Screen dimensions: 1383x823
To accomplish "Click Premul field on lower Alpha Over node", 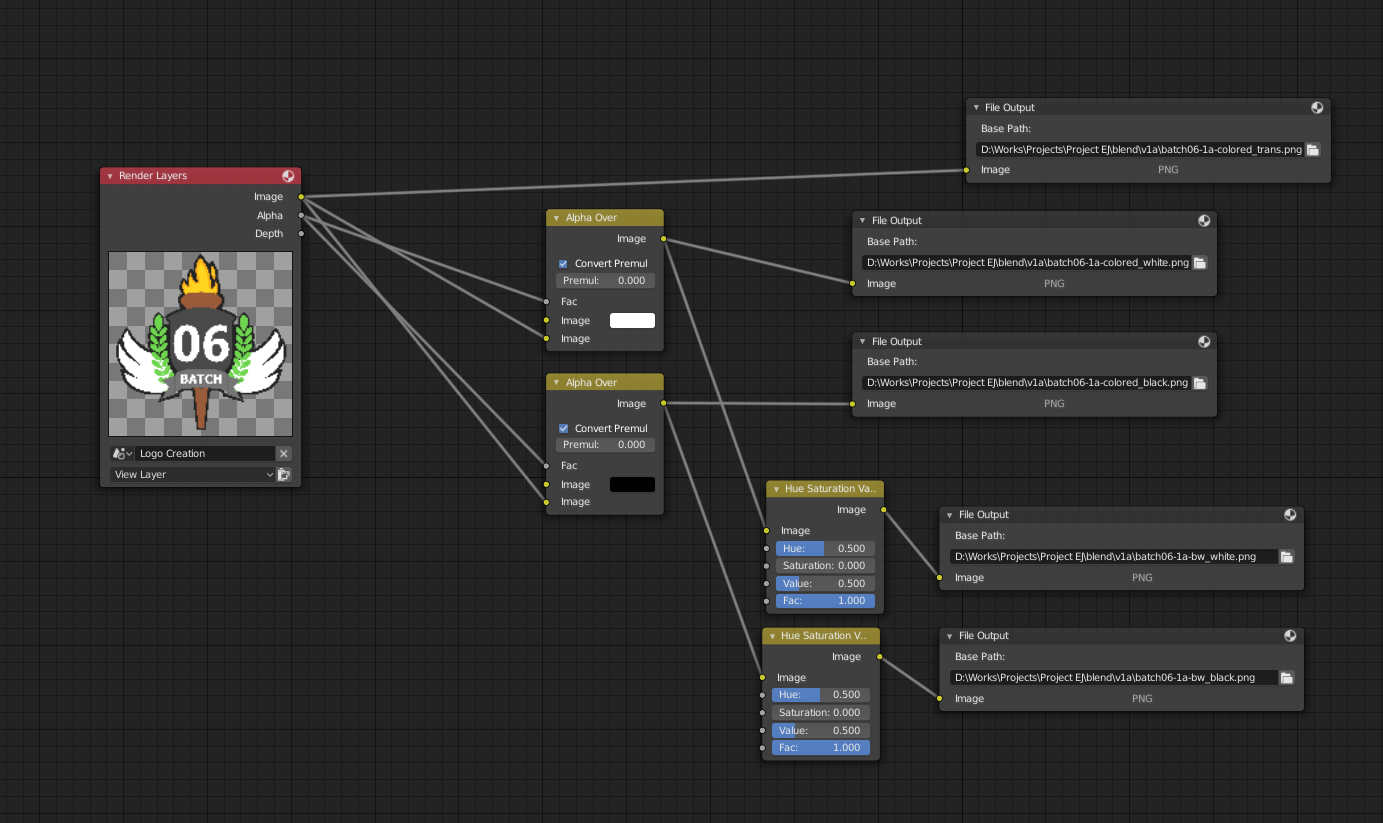I will (606, 445).
